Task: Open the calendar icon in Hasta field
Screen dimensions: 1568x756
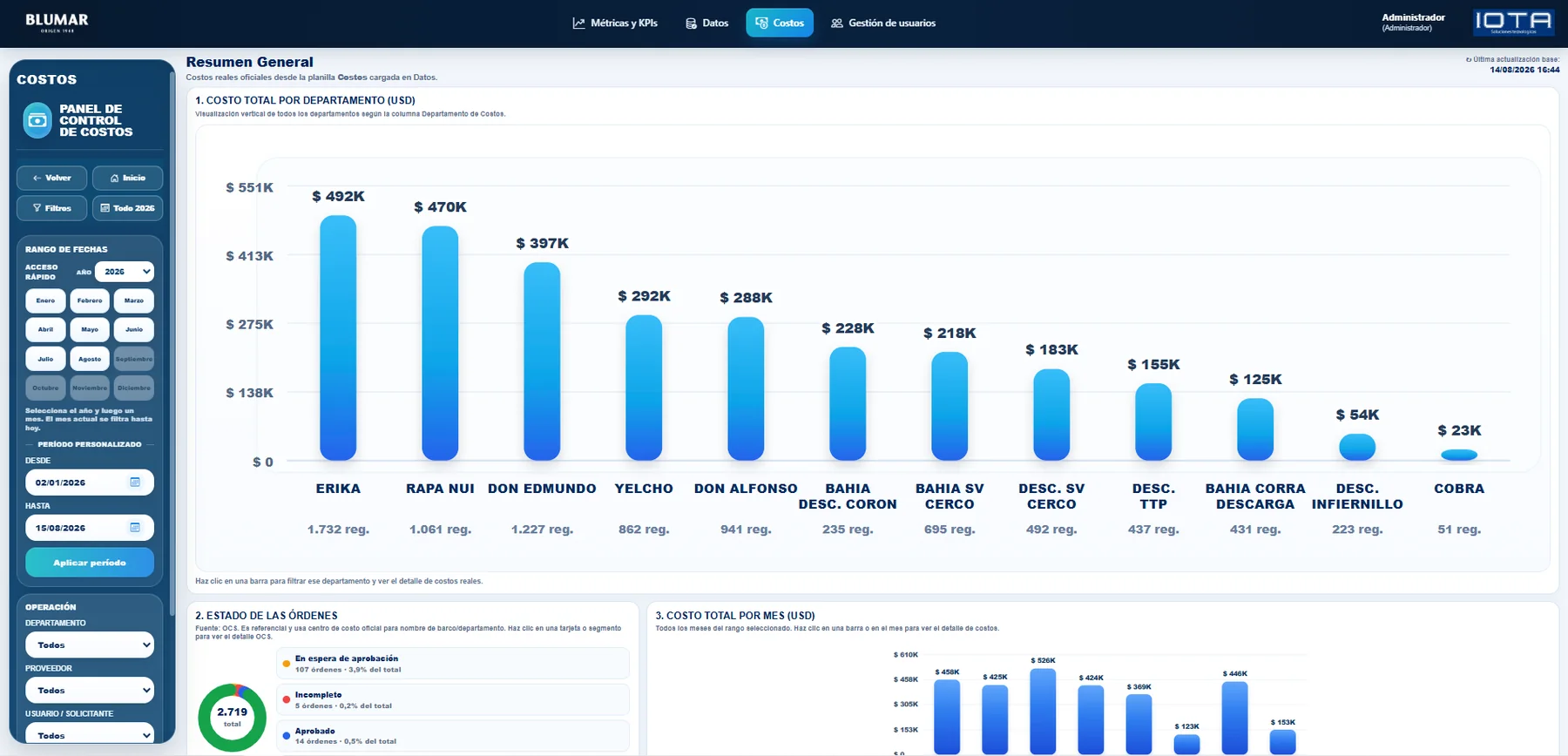Action: tap(135, 528)
